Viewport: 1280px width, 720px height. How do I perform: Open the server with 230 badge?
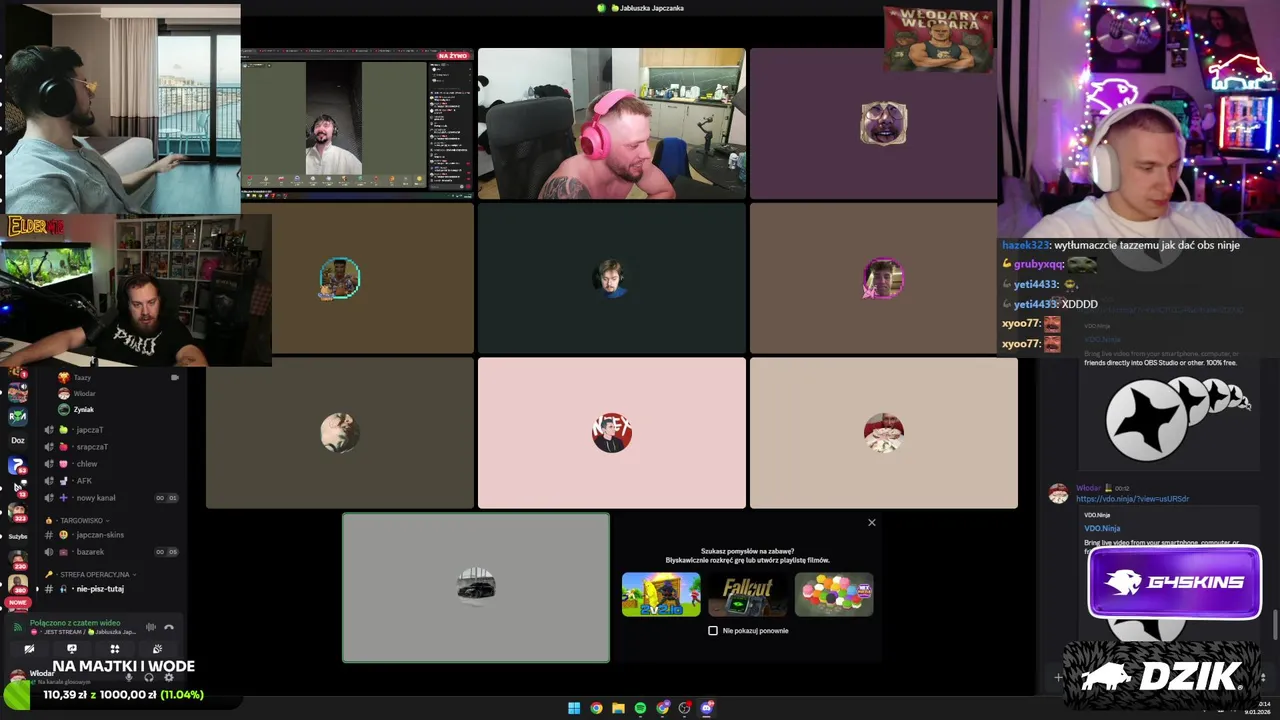(17, 560)
